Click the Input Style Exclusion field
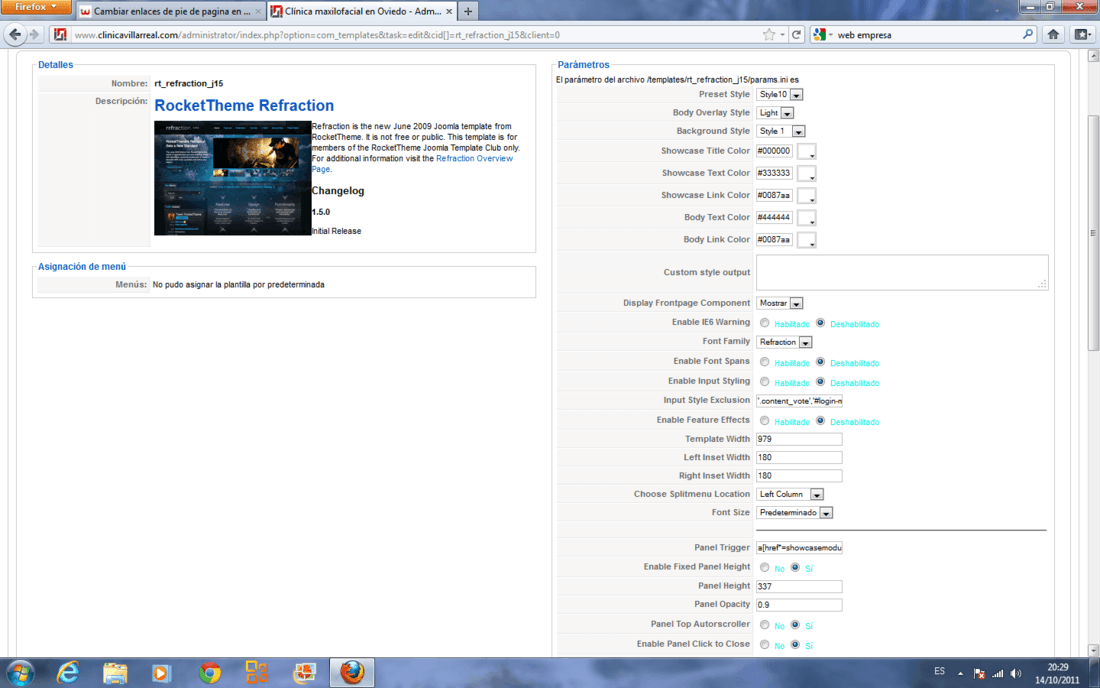 [x=799, y=400]
